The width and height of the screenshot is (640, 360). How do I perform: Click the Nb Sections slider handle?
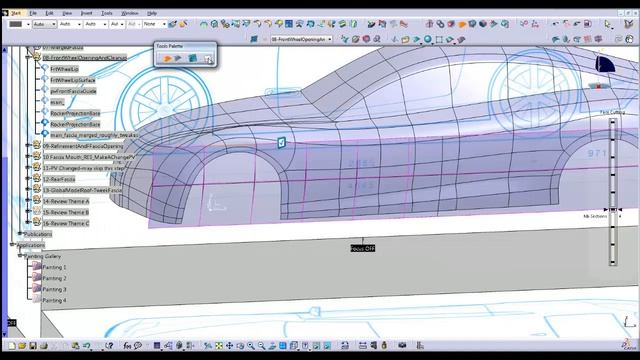click(613, 209)
